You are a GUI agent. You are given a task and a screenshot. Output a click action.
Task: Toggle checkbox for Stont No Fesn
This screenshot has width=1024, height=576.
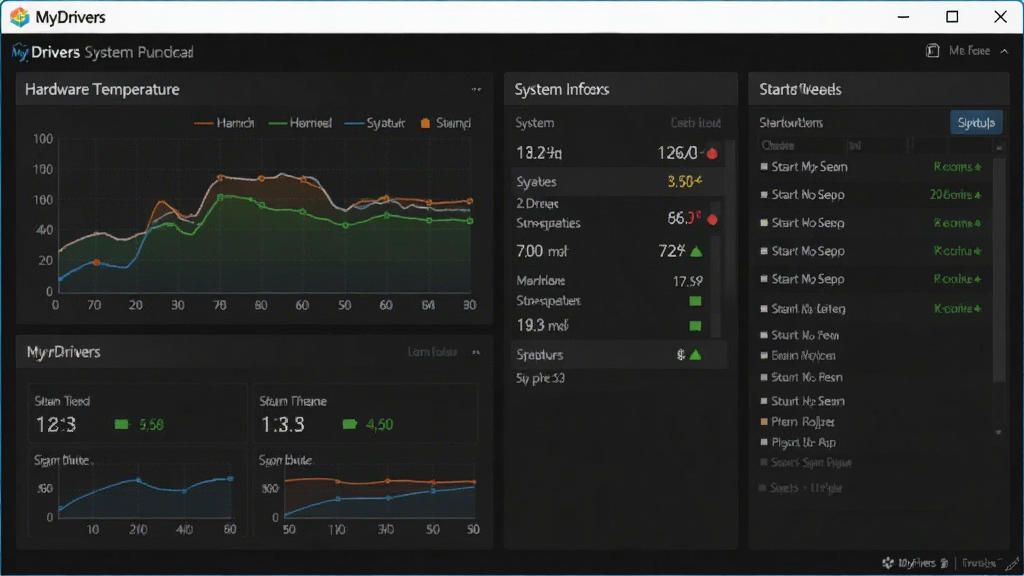click(x=764, y=377)
